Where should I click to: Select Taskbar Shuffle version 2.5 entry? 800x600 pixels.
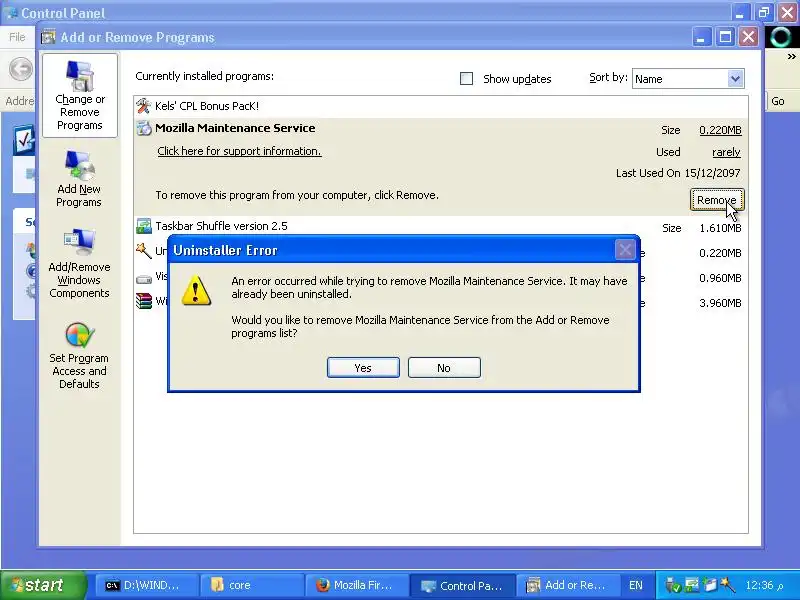coord(221,226)
